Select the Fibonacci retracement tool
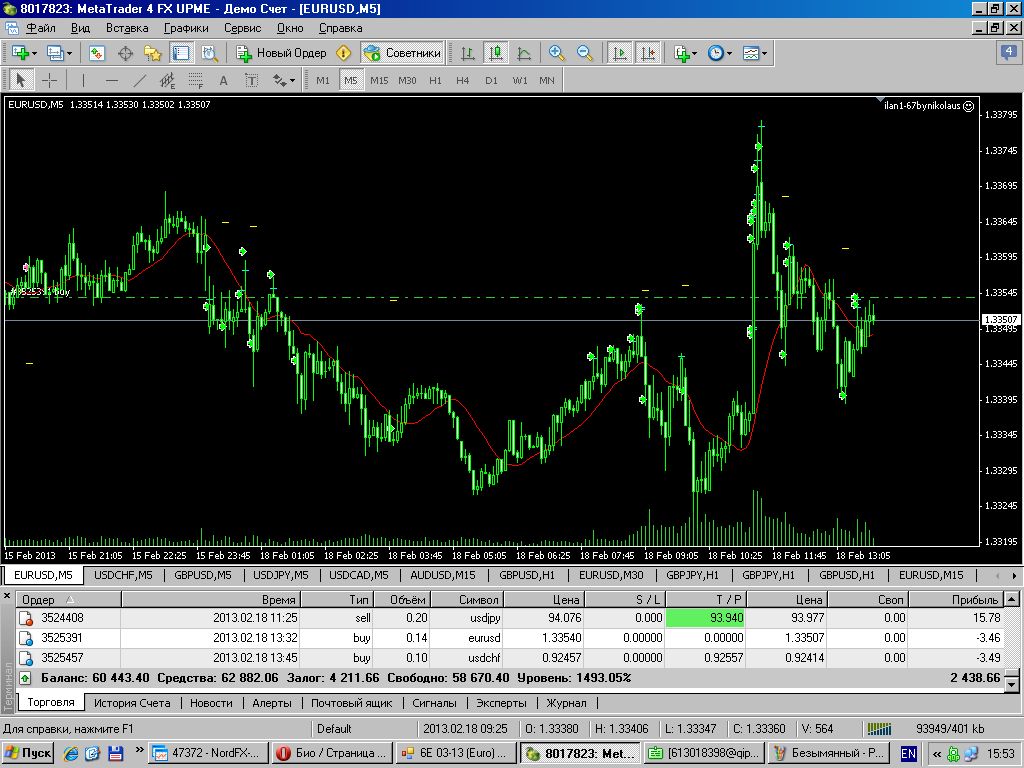The image size is (1024, 768). click(195, 80)
